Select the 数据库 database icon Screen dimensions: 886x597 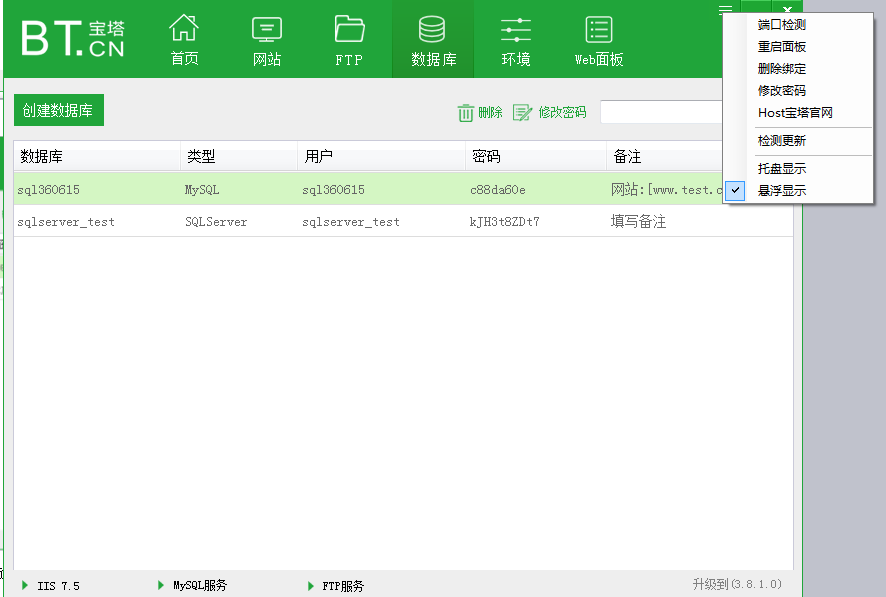click(x=433, y=39)
